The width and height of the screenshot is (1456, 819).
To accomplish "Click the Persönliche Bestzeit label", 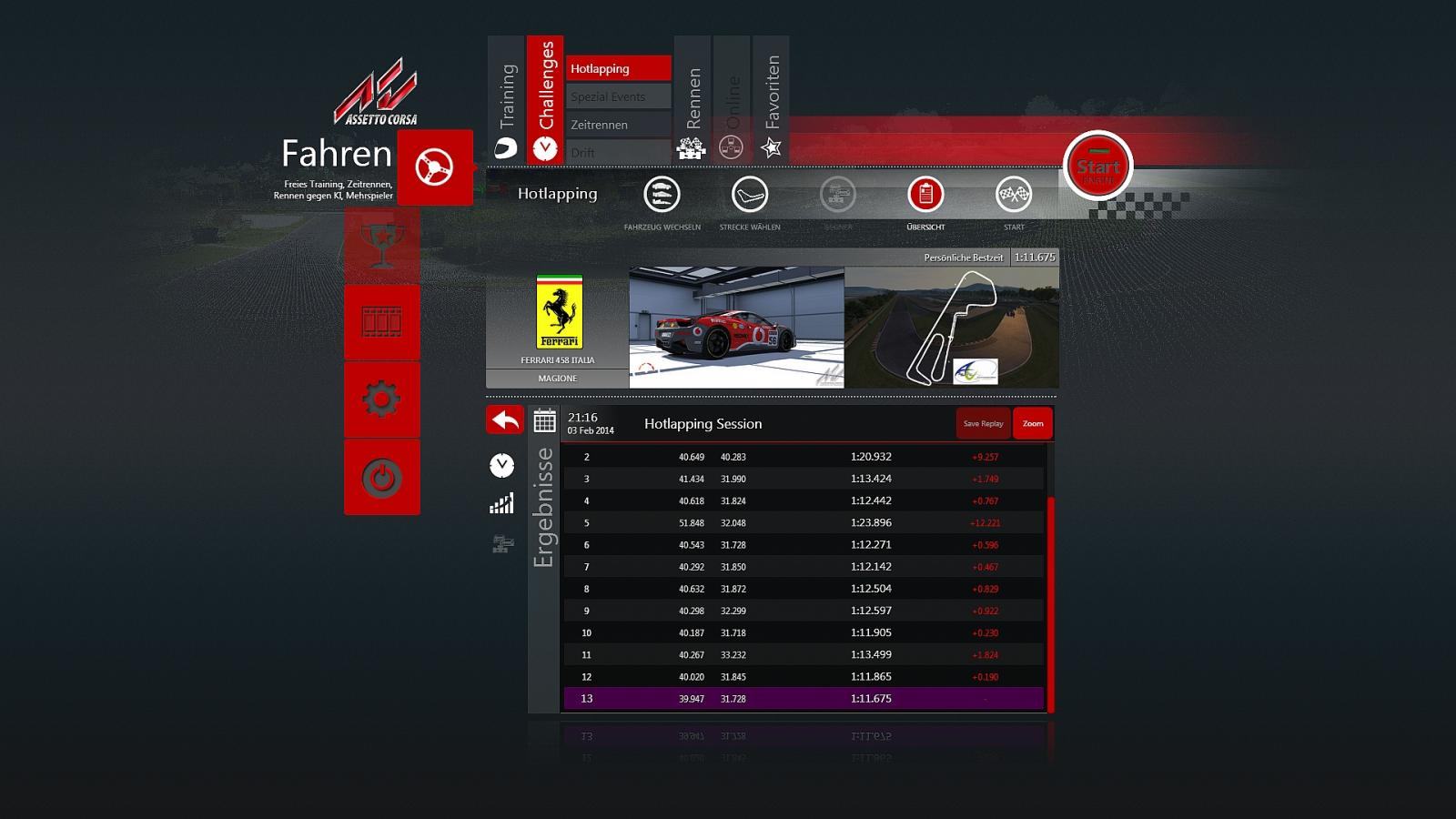I will click(x=963, y=258).
